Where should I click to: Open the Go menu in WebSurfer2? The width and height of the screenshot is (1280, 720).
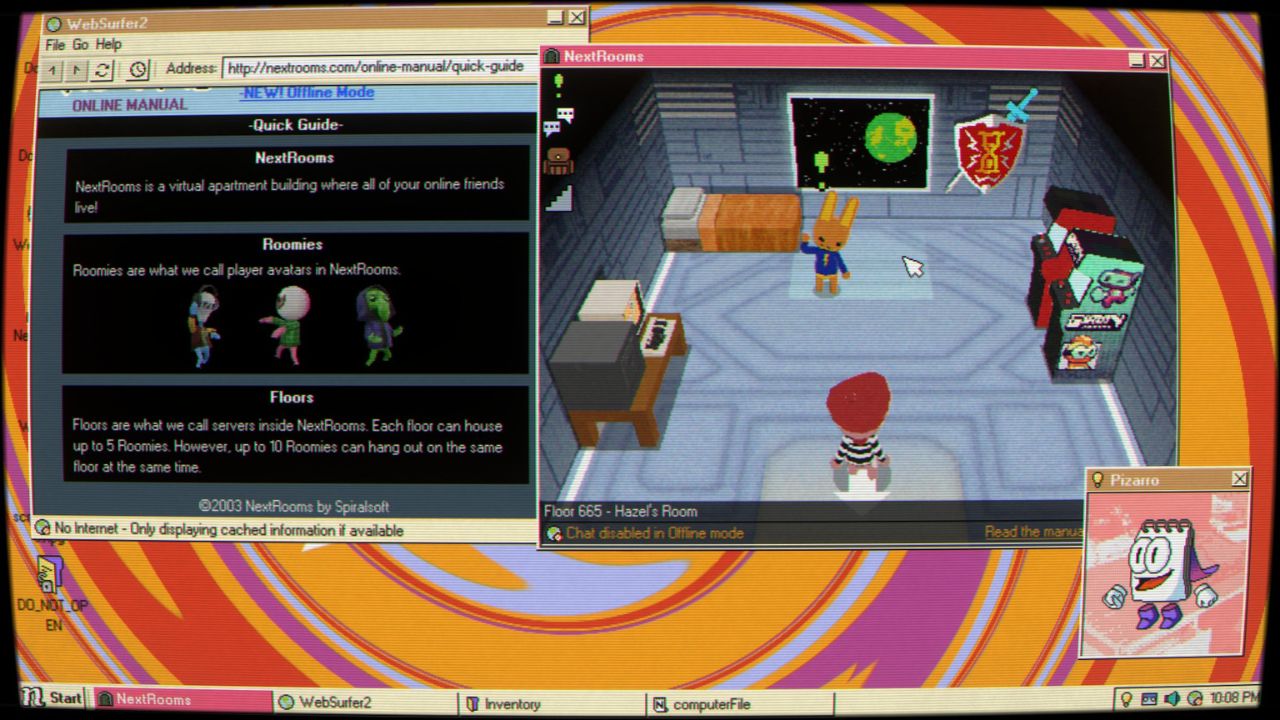80,45
